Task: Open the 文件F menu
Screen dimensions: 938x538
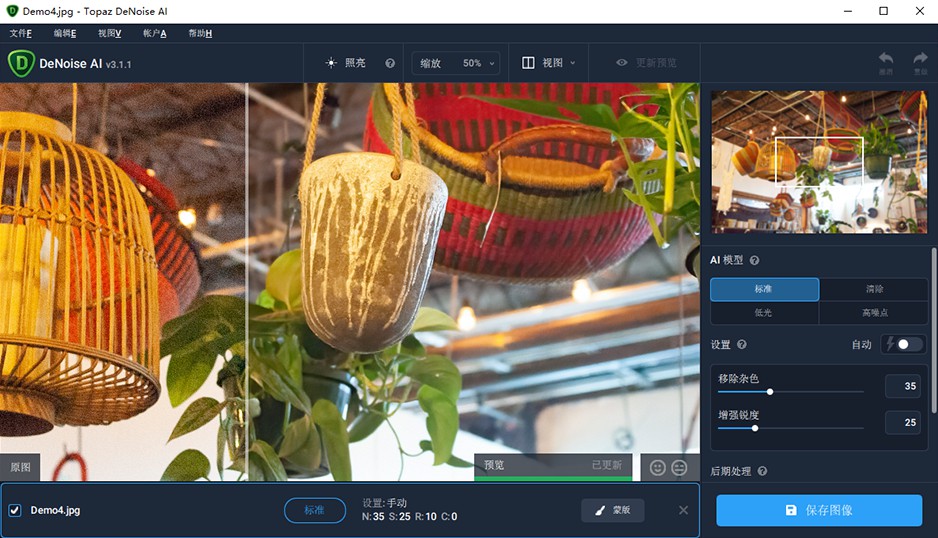Action: point(21,34)
